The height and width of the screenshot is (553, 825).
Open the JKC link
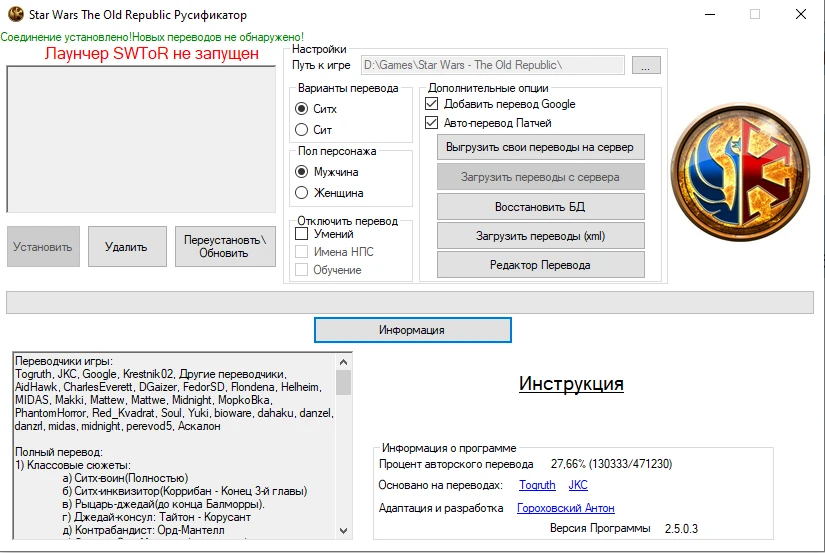point(578,485)
